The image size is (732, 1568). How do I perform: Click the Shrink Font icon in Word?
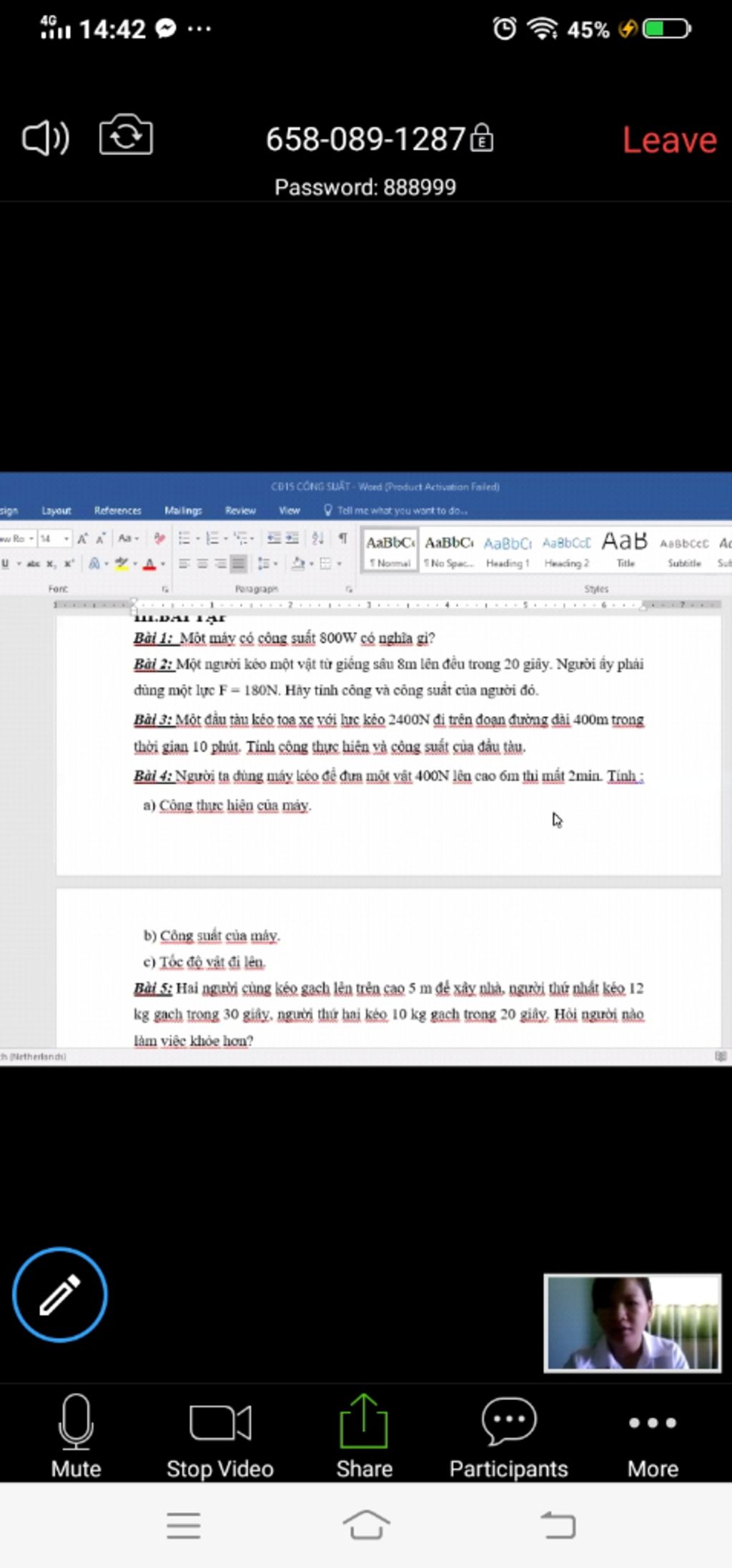[x=101, y=538]
